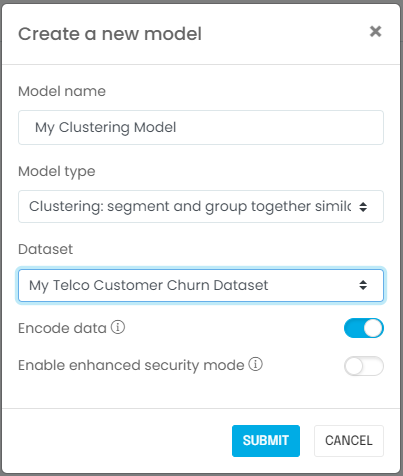The image size is (403, 476).
Task: Click the Enable enhanced security mode label
Action: (131, 365)
